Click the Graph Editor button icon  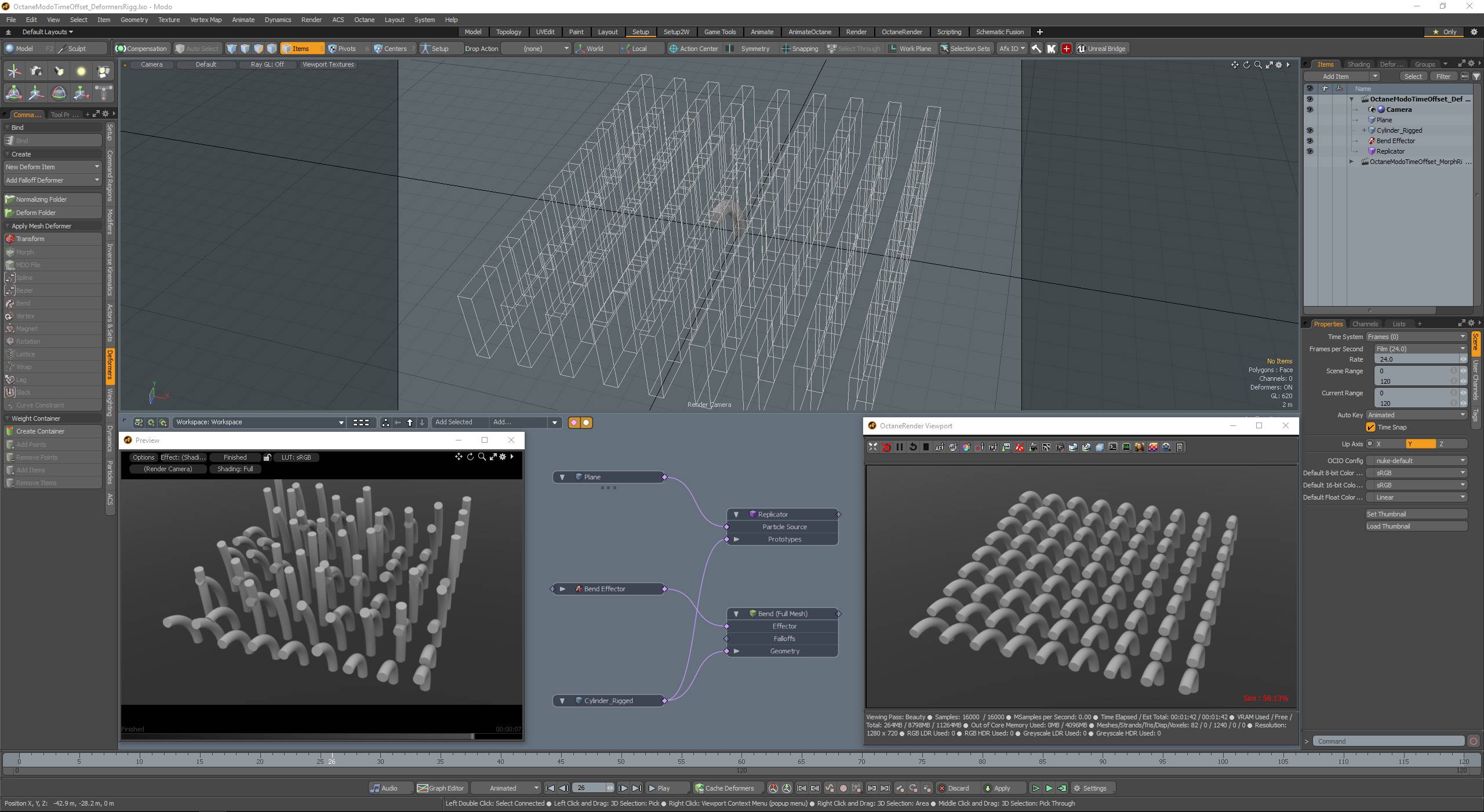pyautogui.click(x=423, y=788)
